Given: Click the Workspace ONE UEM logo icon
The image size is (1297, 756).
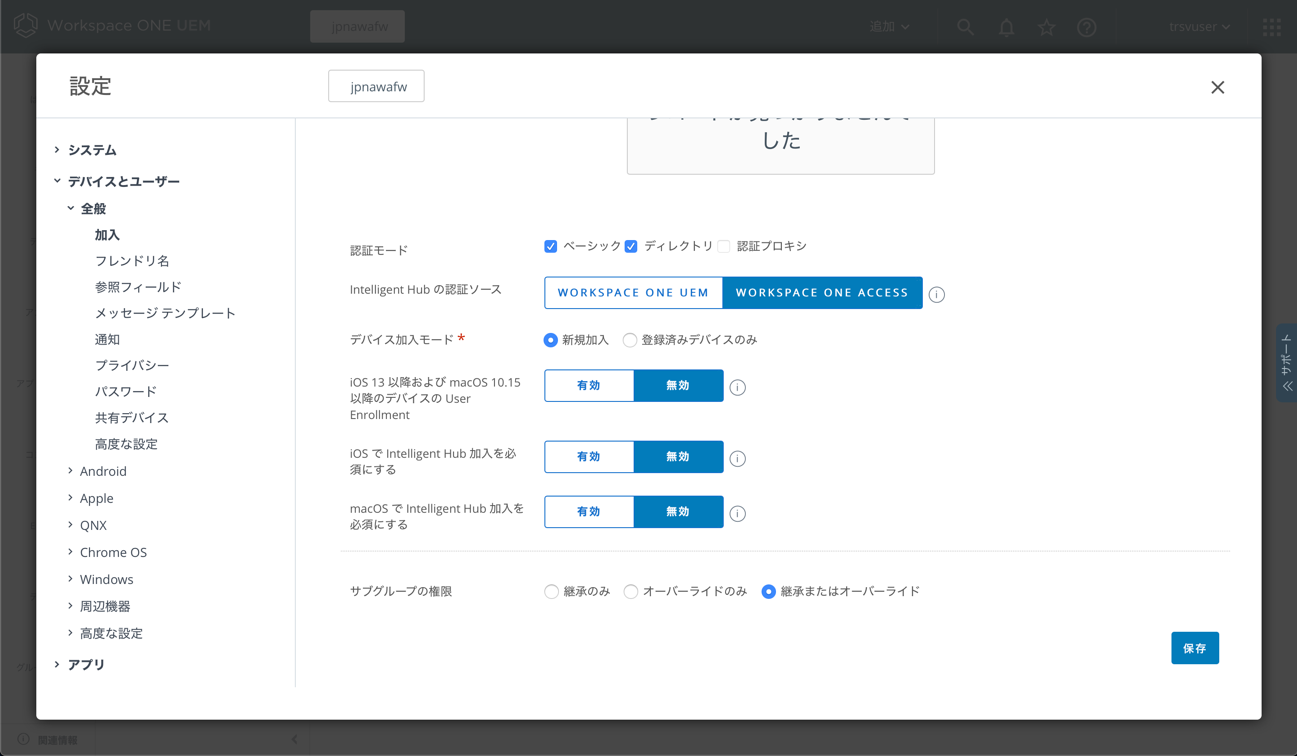Looking at the screenshot, I should coord(26,25).
